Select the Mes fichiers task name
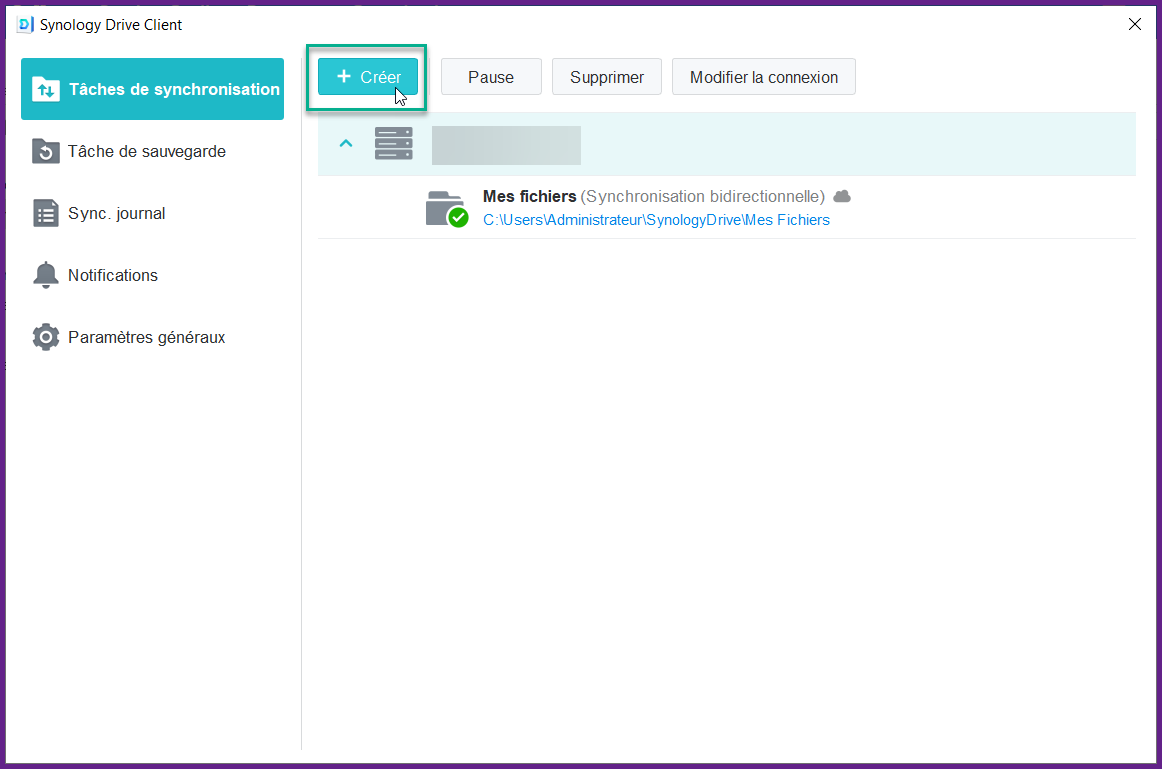Screen dimensions: 1162x769 pos(529,196)
